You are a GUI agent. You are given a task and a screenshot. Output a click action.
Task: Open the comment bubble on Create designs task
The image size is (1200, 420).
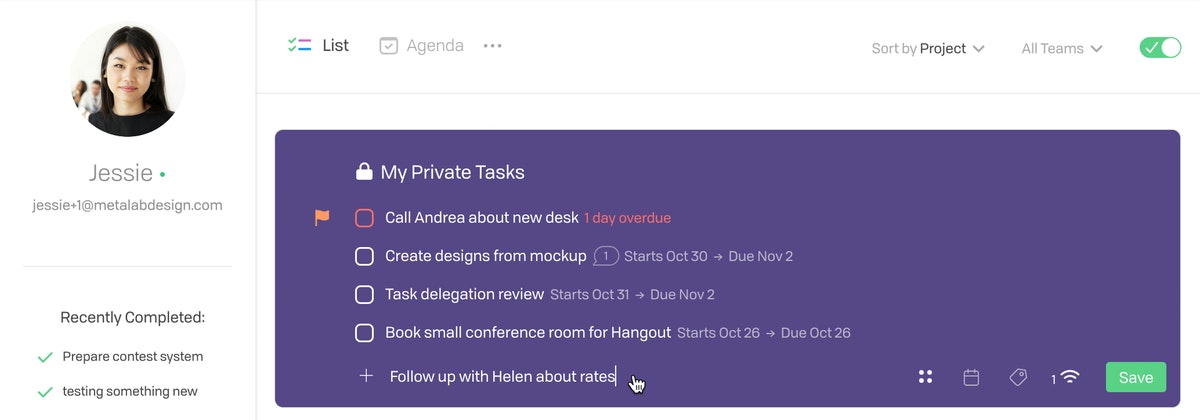coord(605,256)
